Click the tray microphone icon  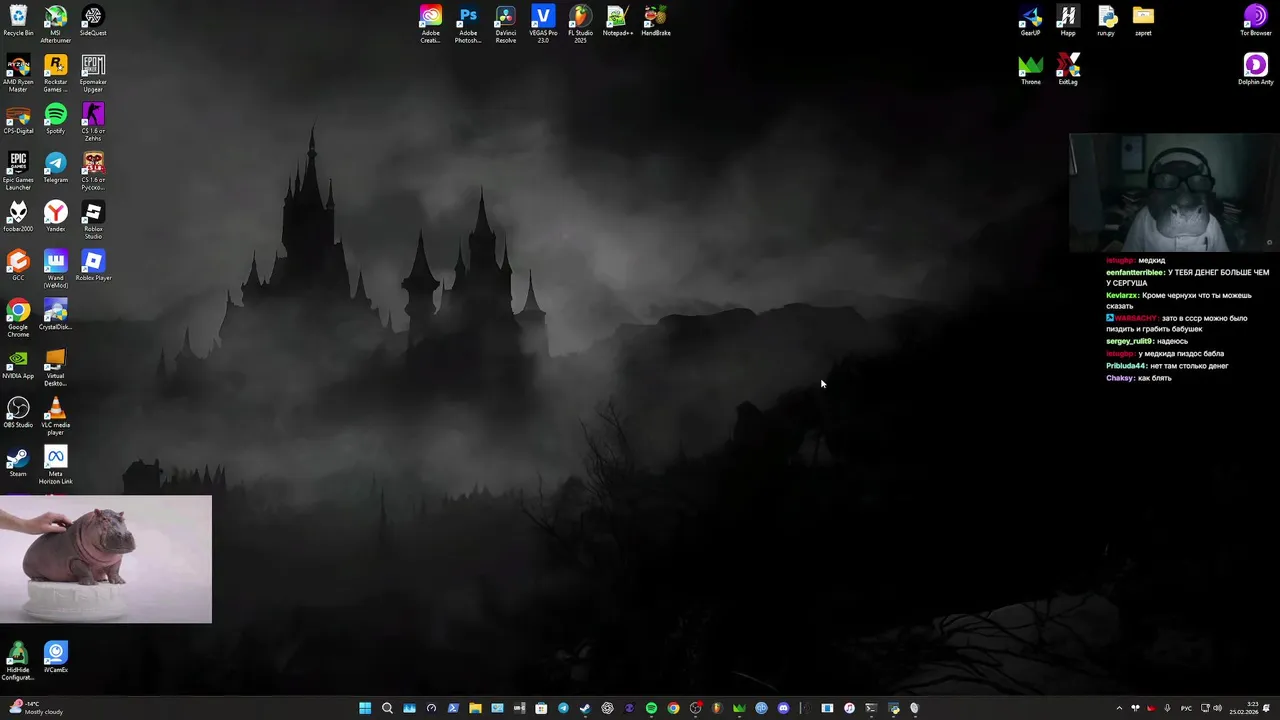pos(1167,708)
